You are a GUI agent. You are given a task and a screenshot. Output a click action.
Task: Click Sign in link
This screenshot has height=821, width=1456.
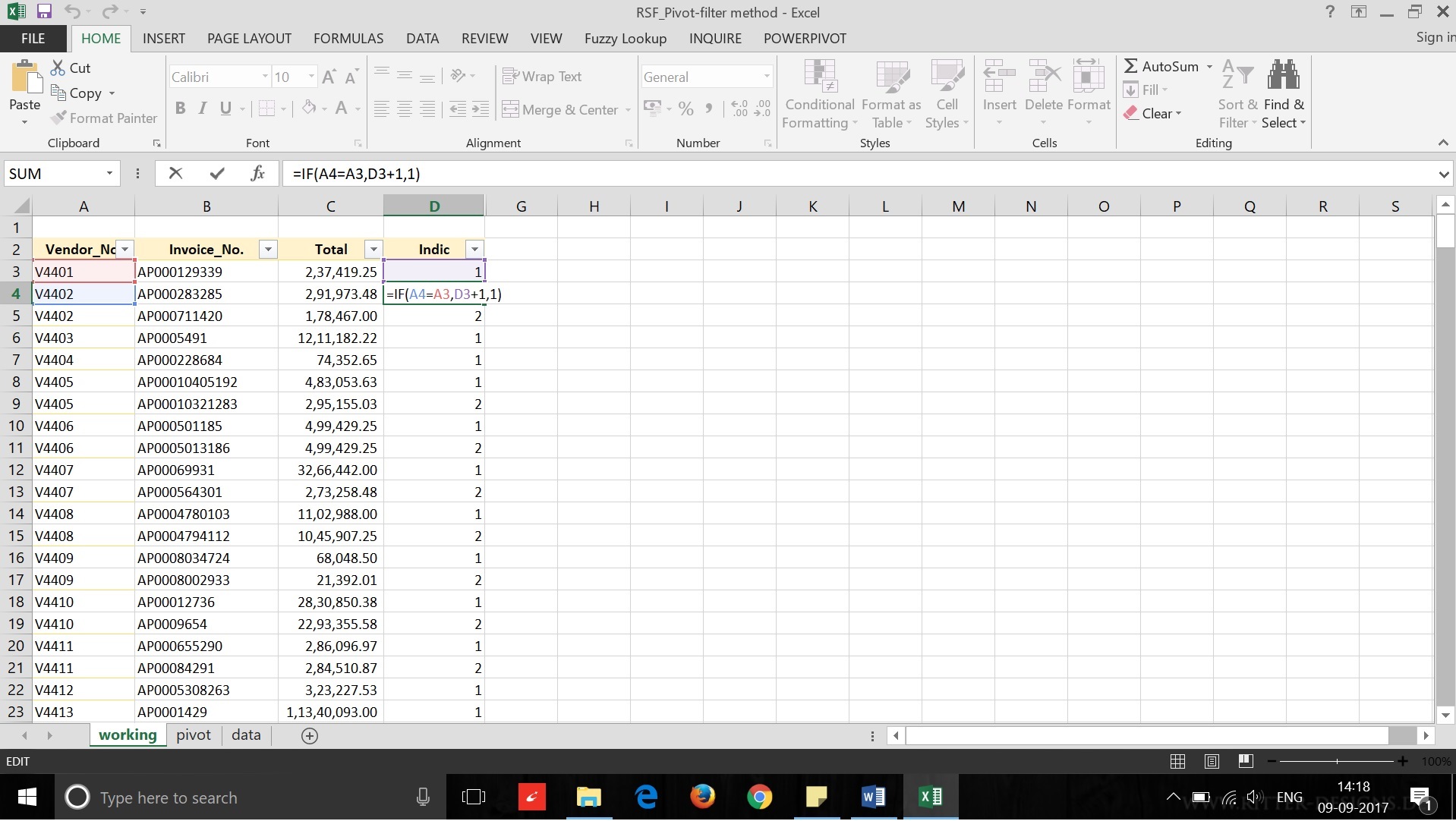pyautogui.click(x=1435, y=37)
